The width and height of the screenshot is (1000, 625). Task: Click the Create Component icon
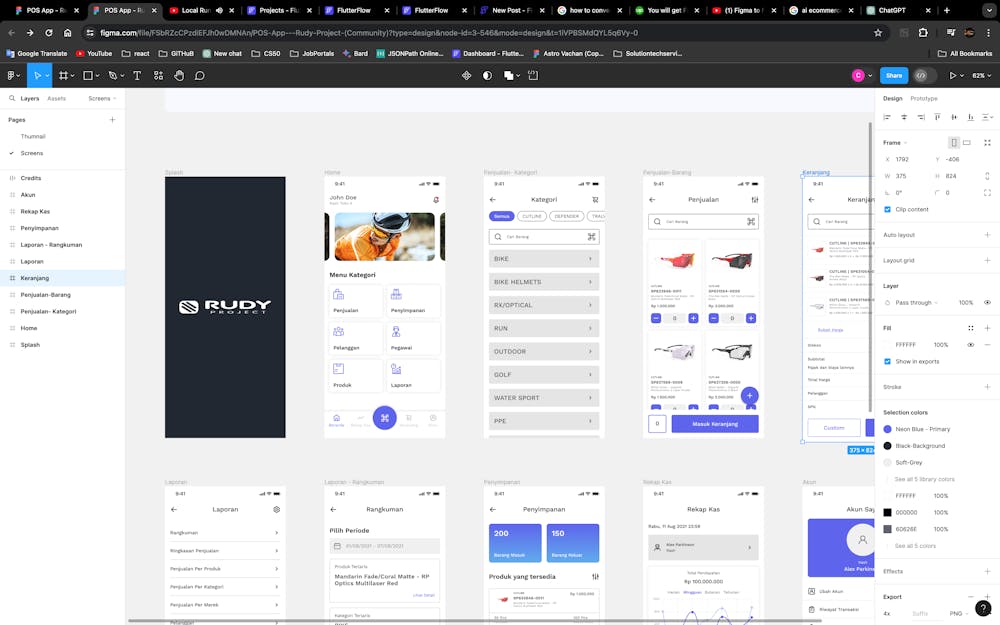(467, 75)
